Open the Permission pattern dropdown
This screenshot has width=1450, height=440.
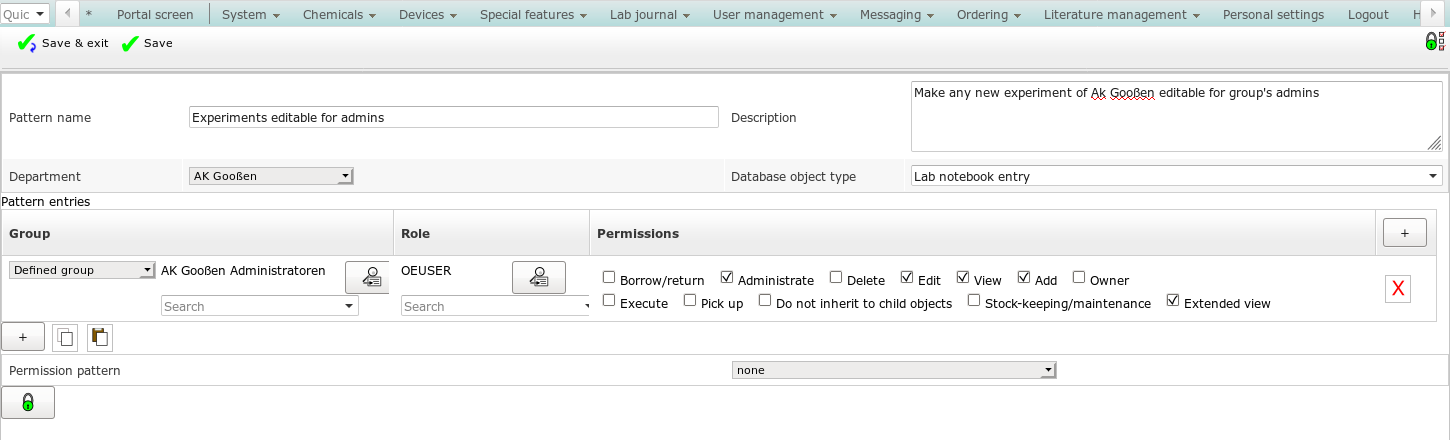(894, 370)
